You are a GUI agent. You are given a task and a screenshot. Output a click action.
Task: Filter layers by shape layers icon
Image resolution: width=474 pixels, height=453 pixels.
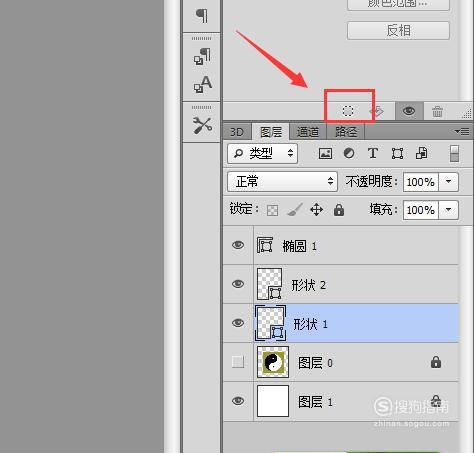397,153
